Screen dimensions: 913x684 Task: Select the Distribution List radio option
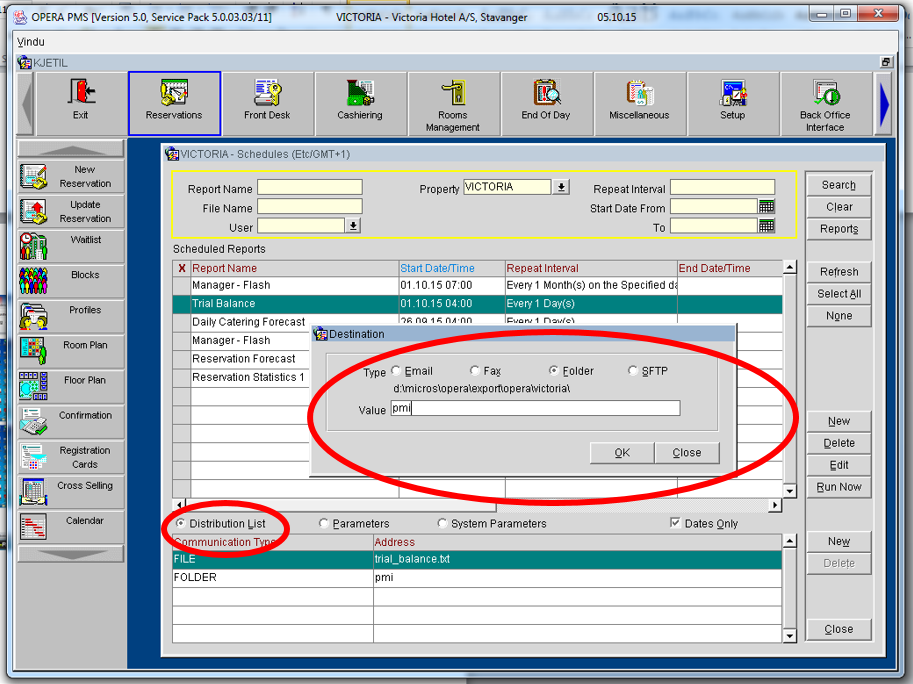pyautogui.click(x=181, y=523)
